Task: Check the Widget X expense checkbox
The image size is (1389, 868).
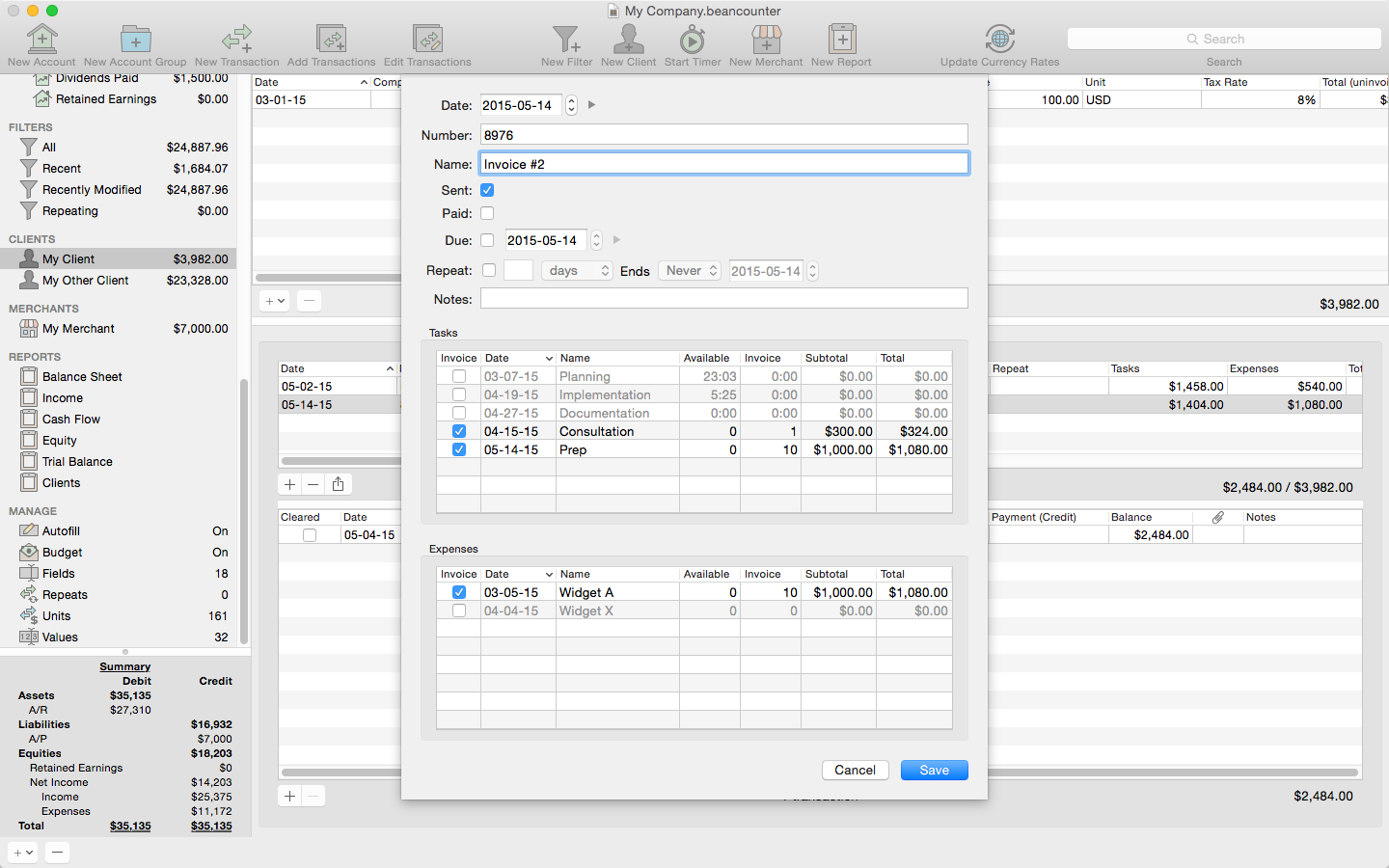Action: pyautogui.click(x=459, y=610)
